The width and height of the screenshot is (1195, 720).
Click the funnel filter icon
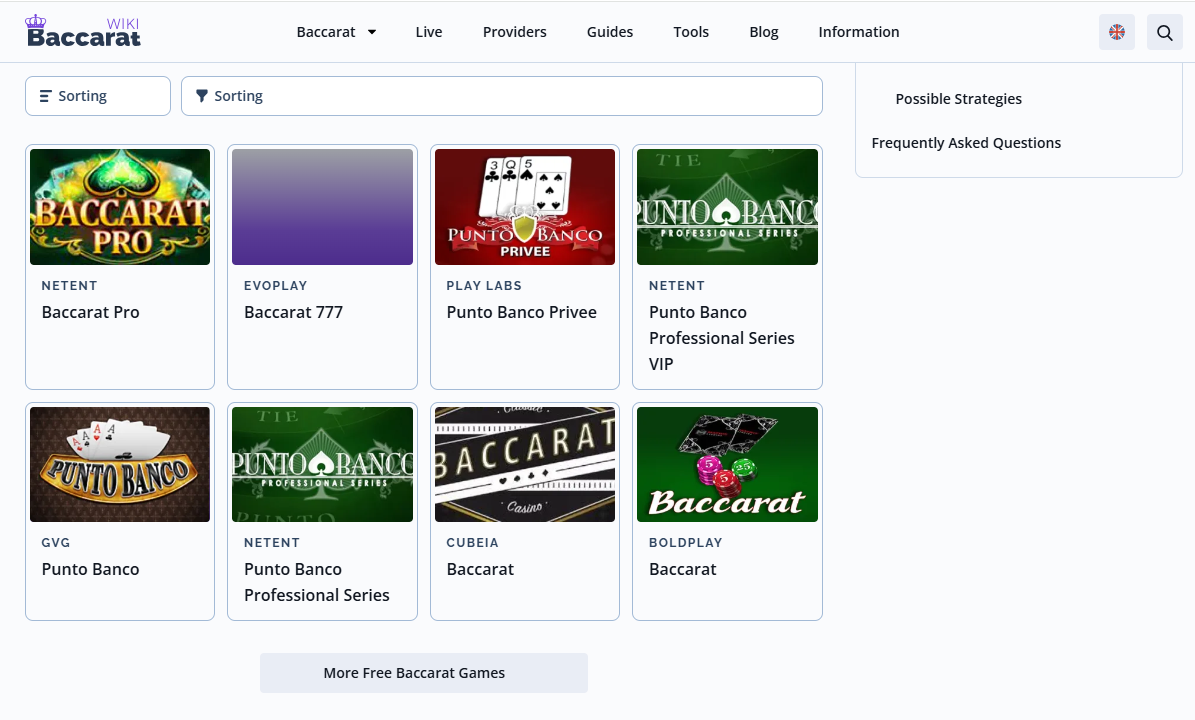click(201, 96)
